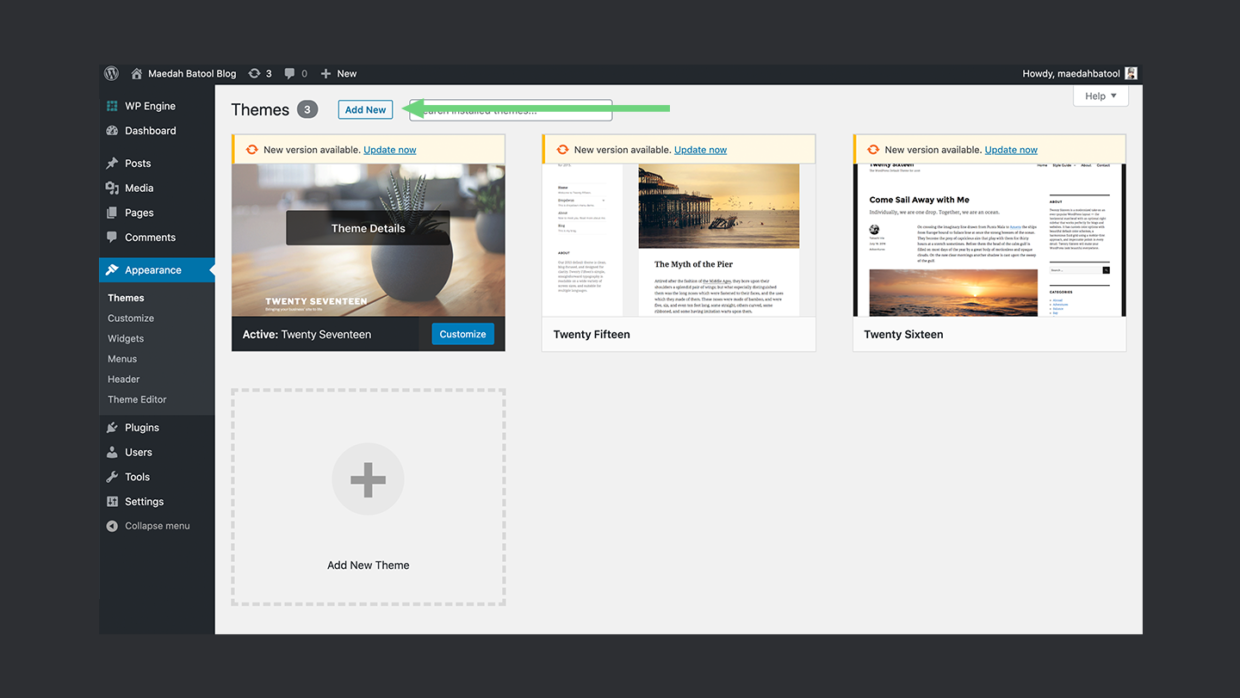Click the Users person icon
Image resolution: width=1240 pixels, height=698 pixels.
click(x=112, y=452)
